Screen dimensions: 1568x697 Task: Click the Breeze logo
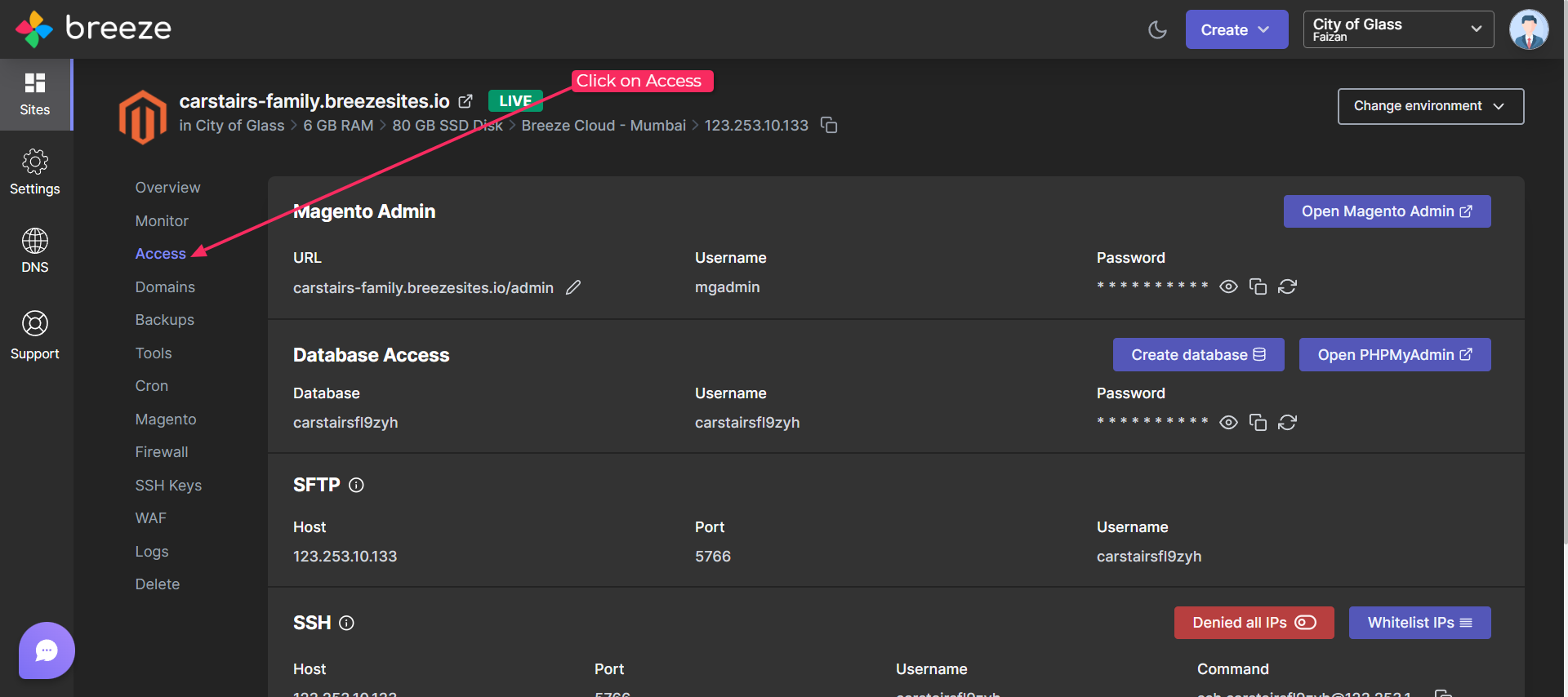pos(93,29)
